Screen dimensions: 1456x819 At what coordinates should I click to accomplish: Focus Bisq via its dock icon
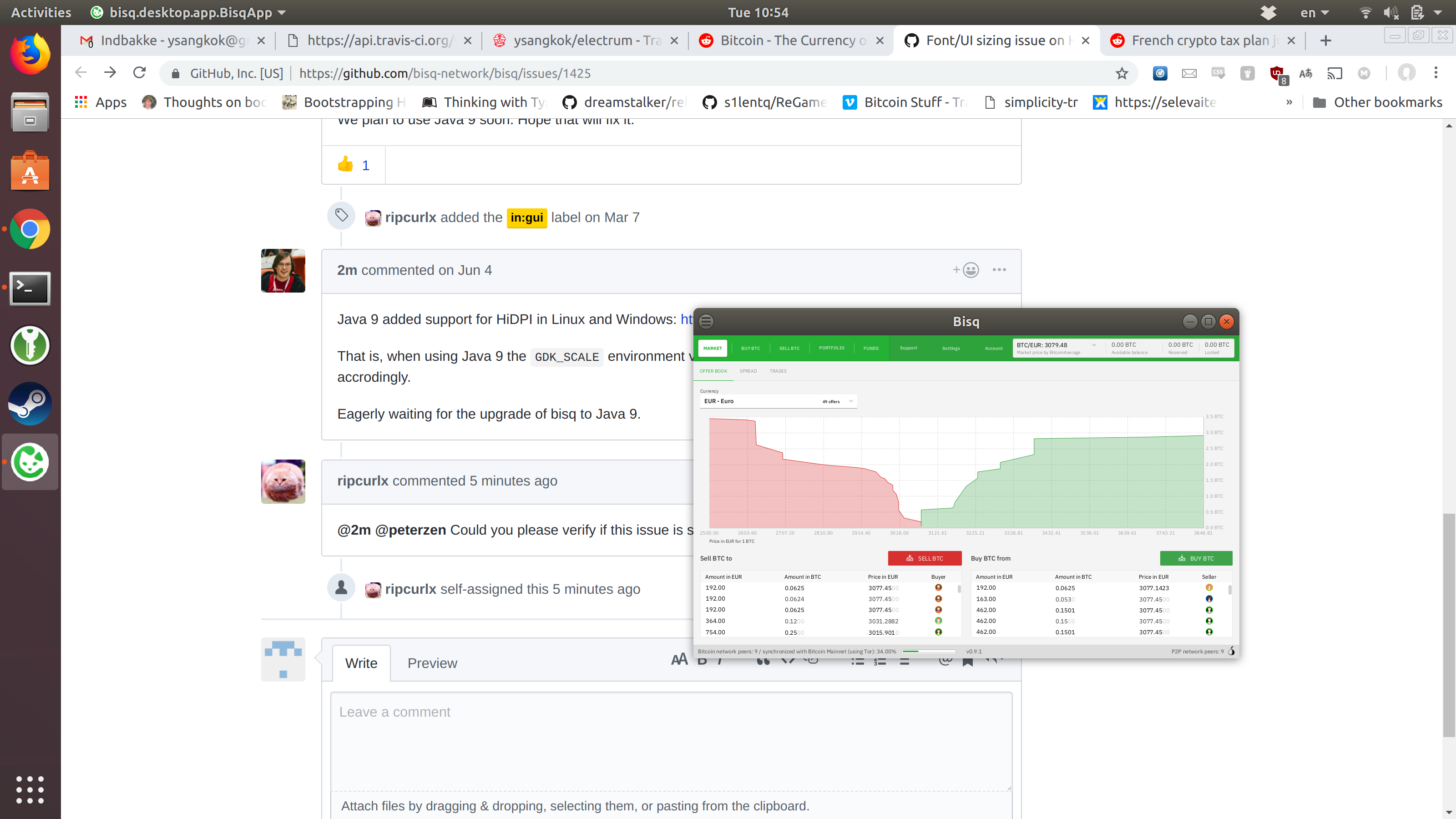pyautogui.click(x=30, y=462)
